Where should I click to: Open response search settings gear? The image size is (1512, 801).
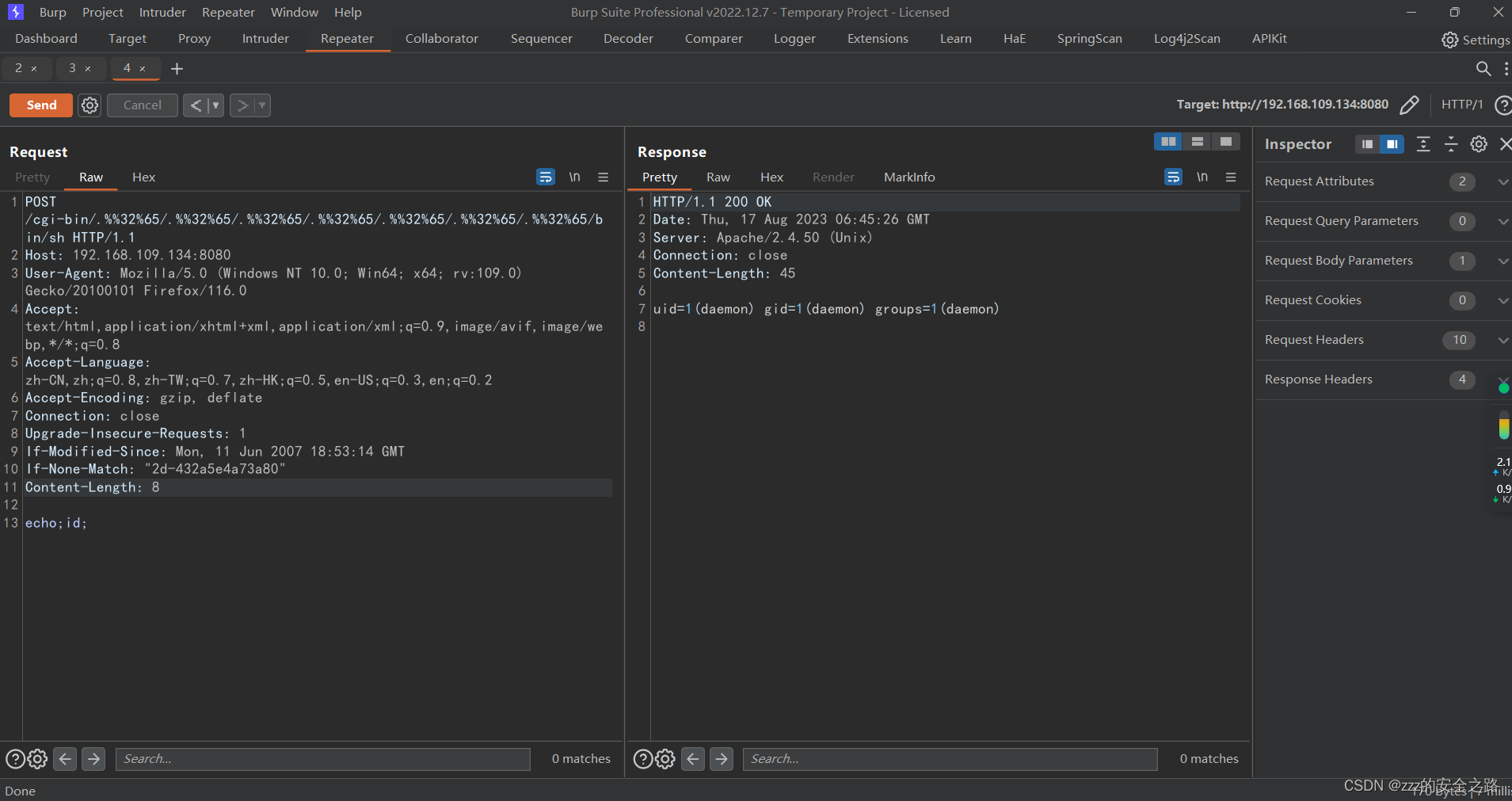click(x=665, y=759)
